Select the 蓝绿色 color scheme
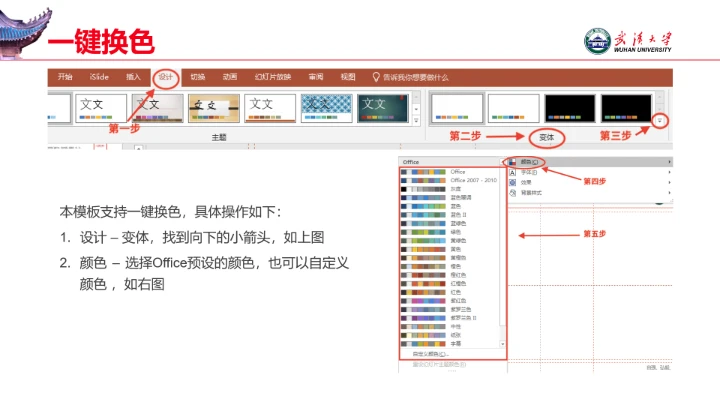The image size is (720, 405). click(x=449, y=223)
